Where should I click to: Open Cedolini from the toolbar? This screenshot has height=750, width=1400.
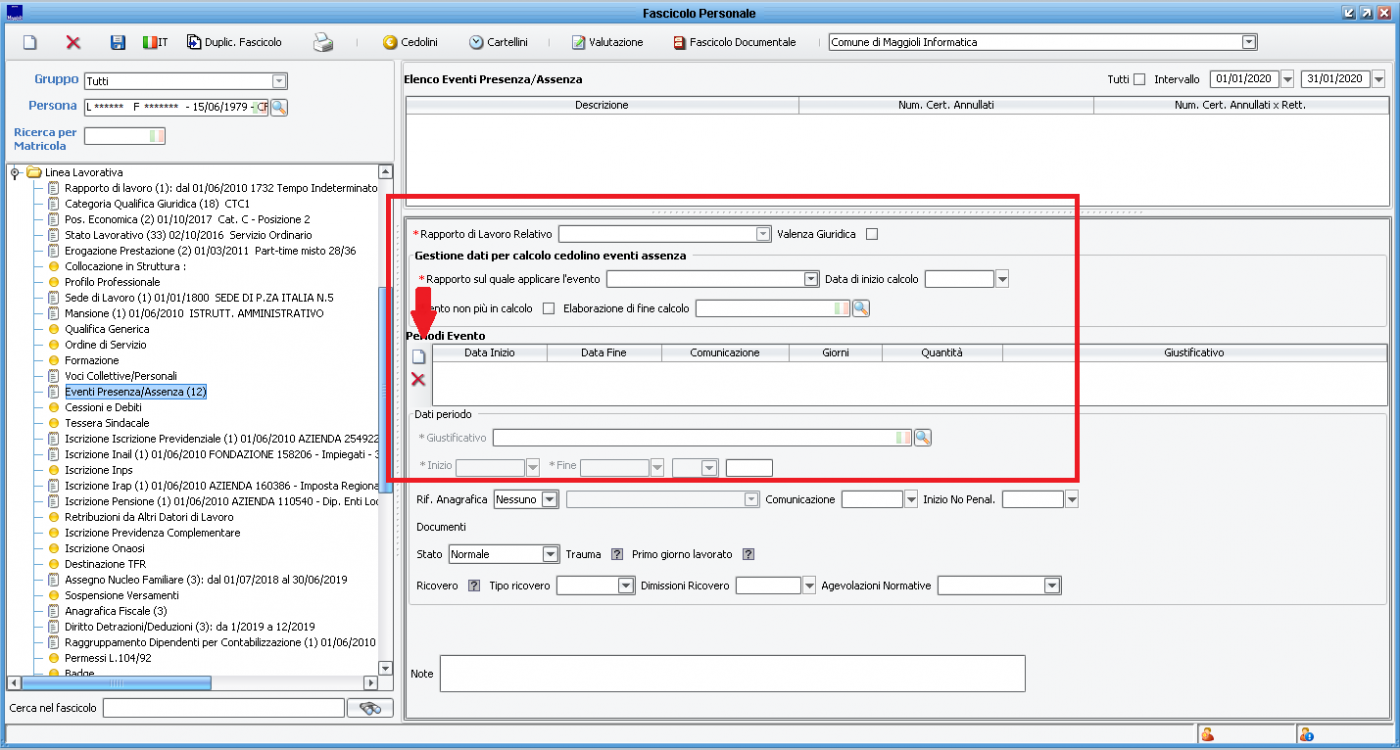(410, 43)
